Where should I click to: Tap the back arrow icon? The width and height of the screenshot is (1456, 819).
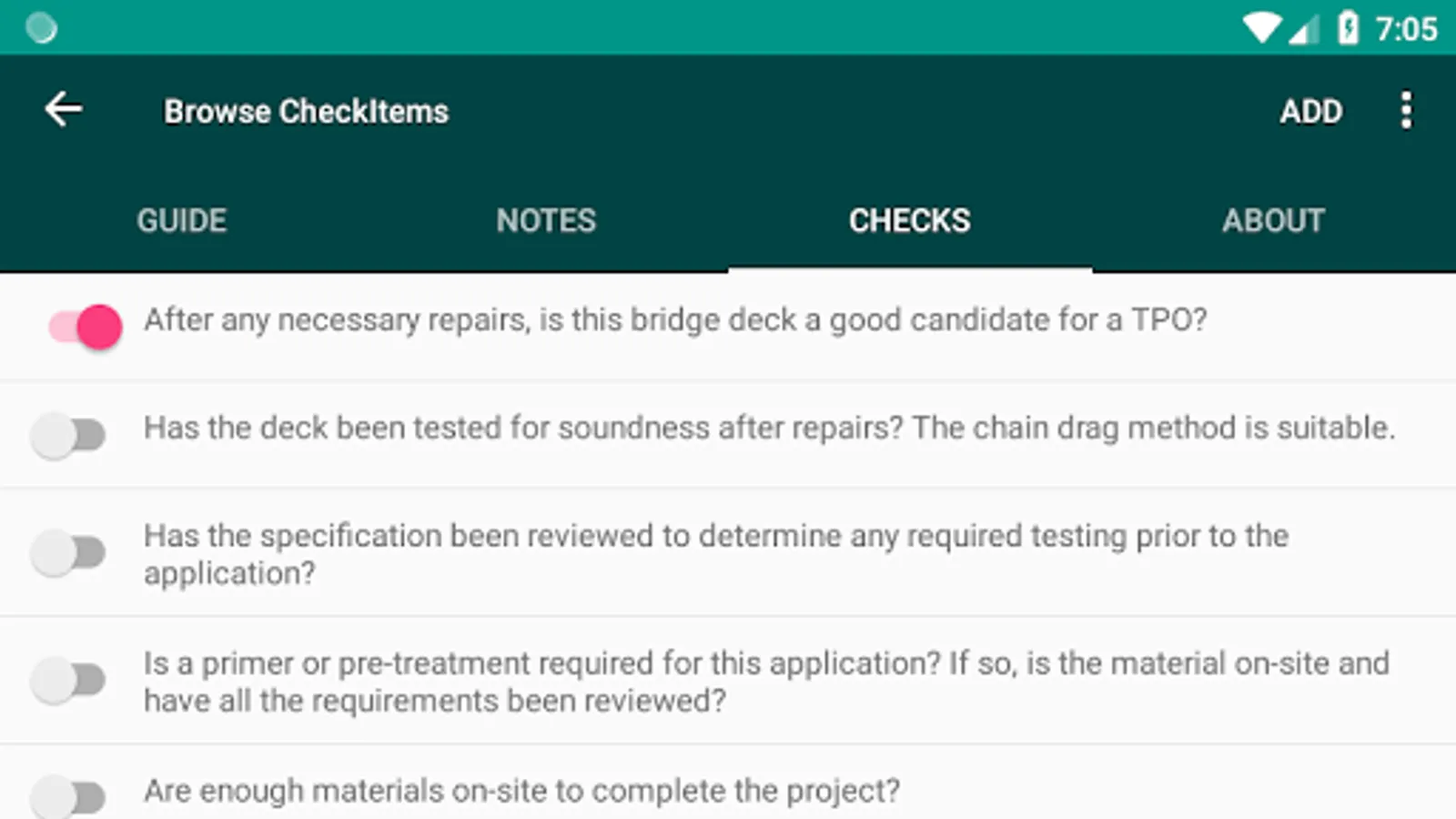pyautogui.click(x=64, y=110)
